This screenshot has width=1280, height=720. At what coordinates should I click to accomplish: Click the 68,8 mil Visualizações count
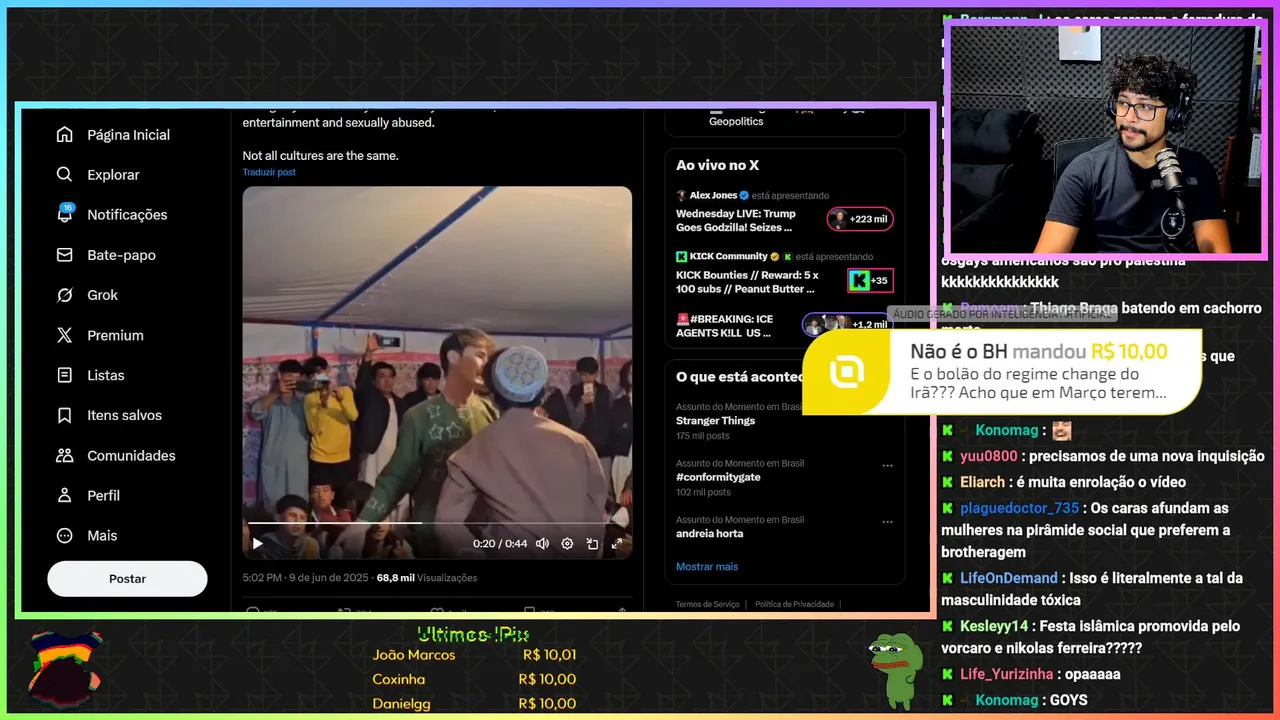[x=427, y=578]
